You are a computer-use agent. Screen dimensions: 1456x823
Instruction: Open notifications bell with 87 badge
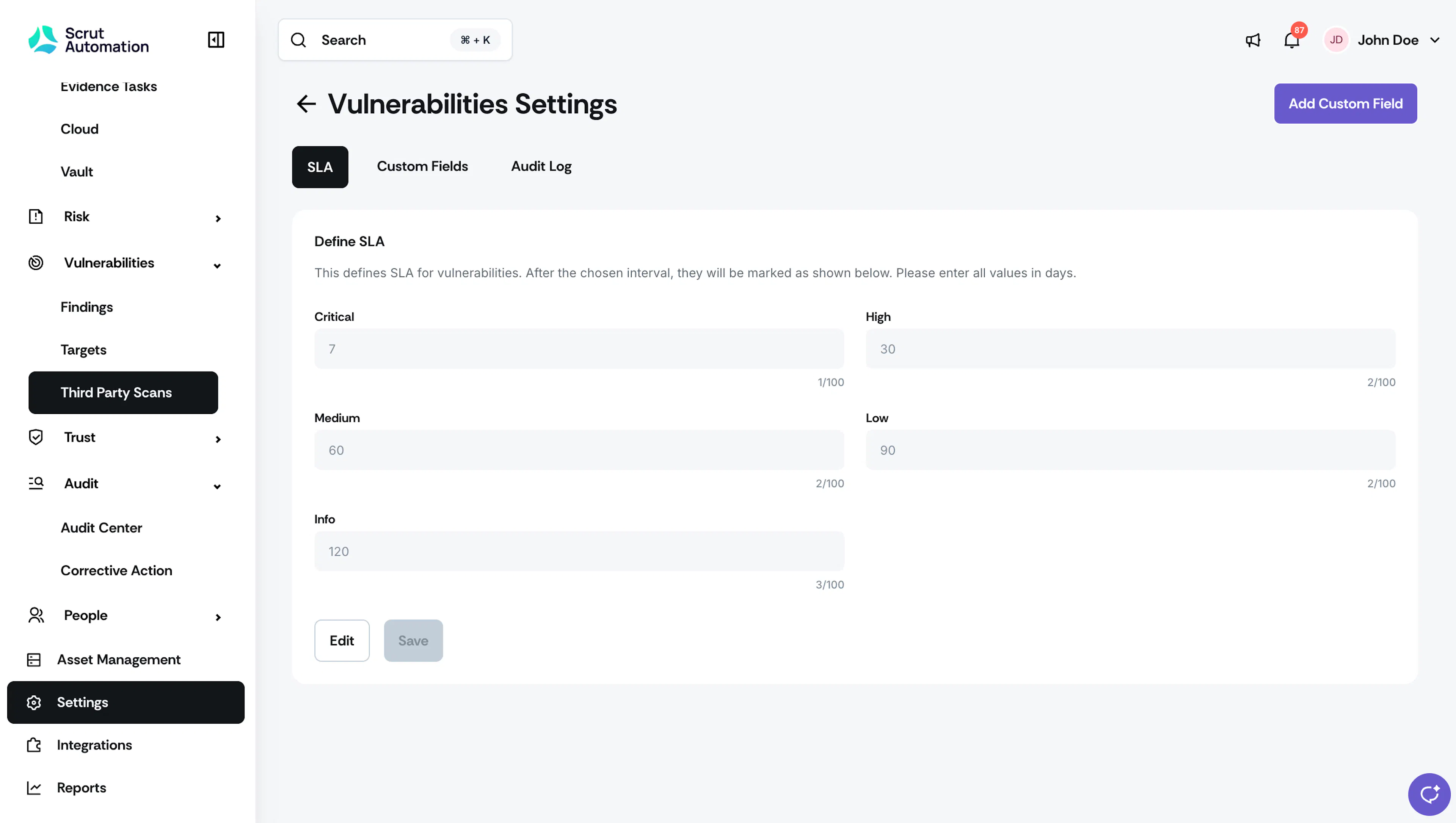point(1292,40)
